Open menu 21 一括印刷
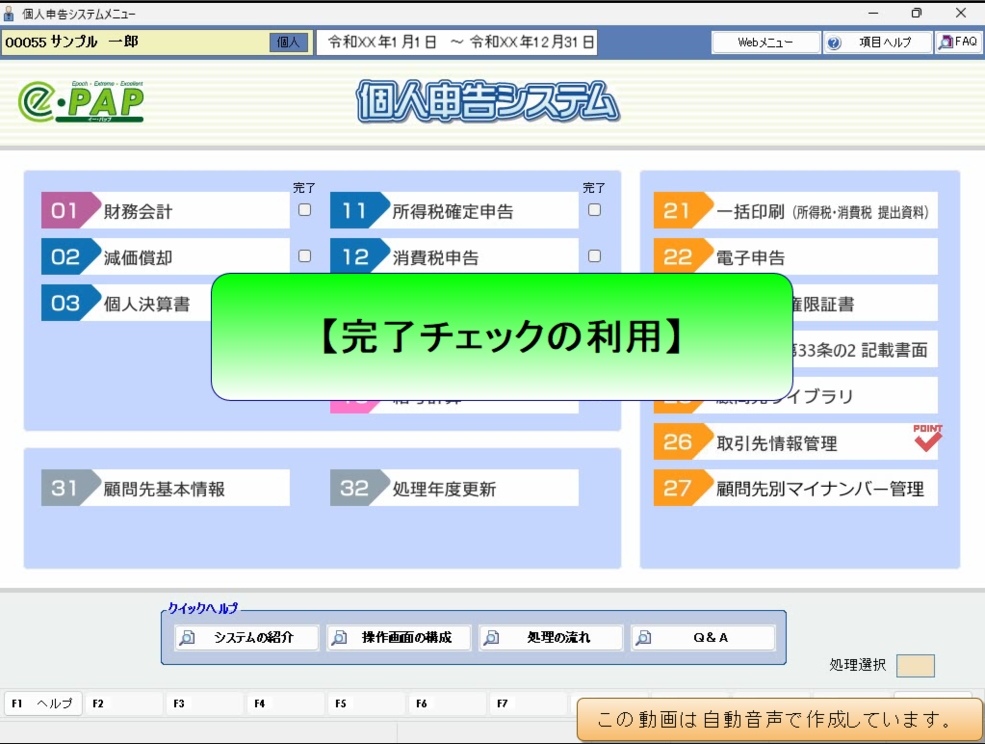The width and height of the screenshot is (985, 744). pyautogui.click(x=796, y=211)
